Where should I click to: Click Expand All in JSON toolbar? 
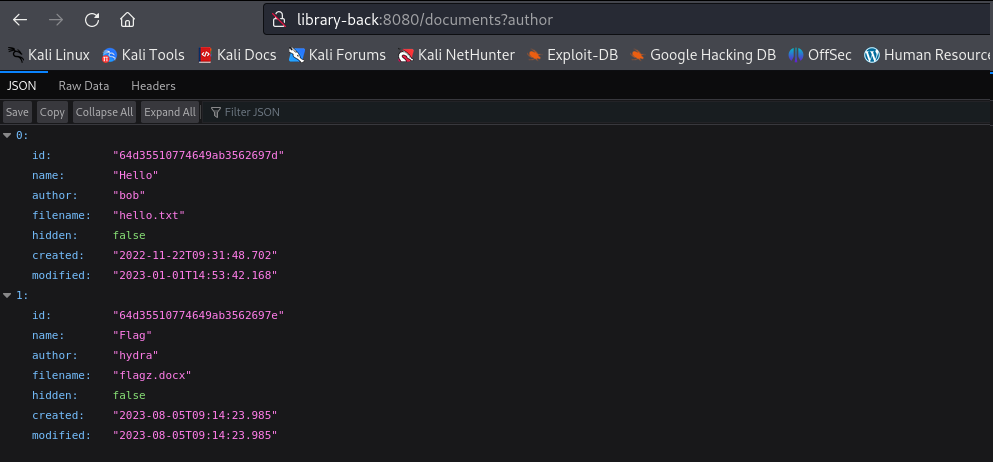[170, 112]
